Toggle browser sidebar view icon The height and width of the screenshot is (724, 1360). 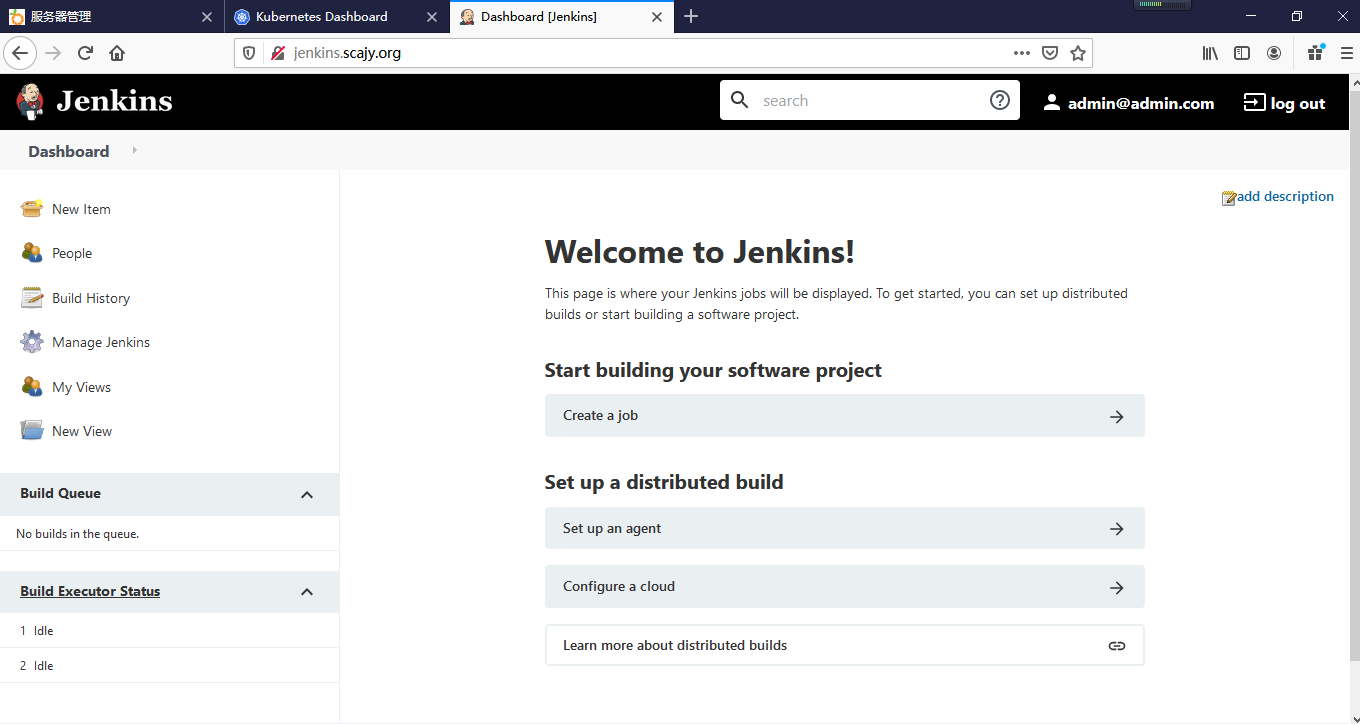(x=1242, y=53)
